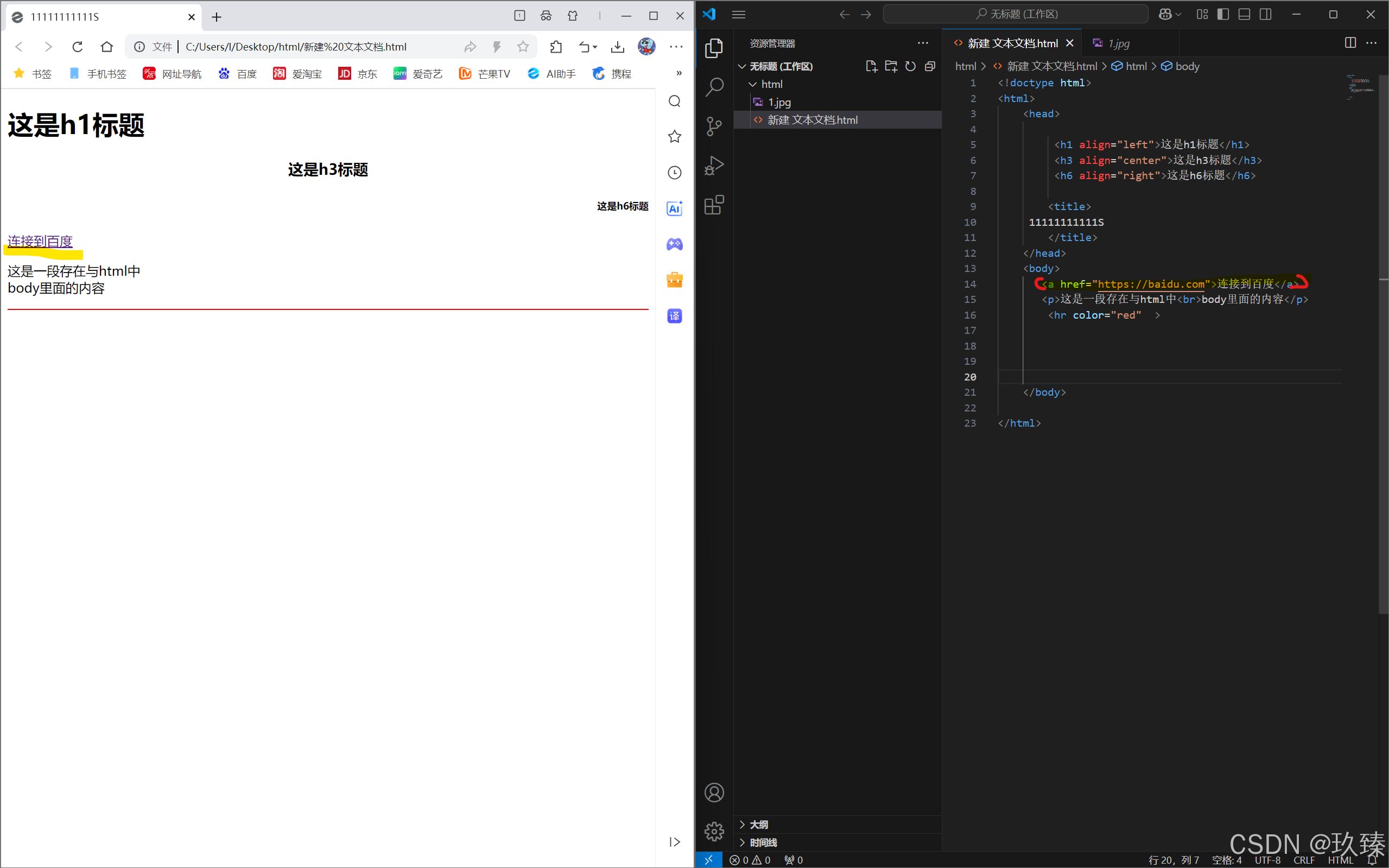Click the browser translate sidebar icon
Screen dimensions: 1389x868
(674, 316)
